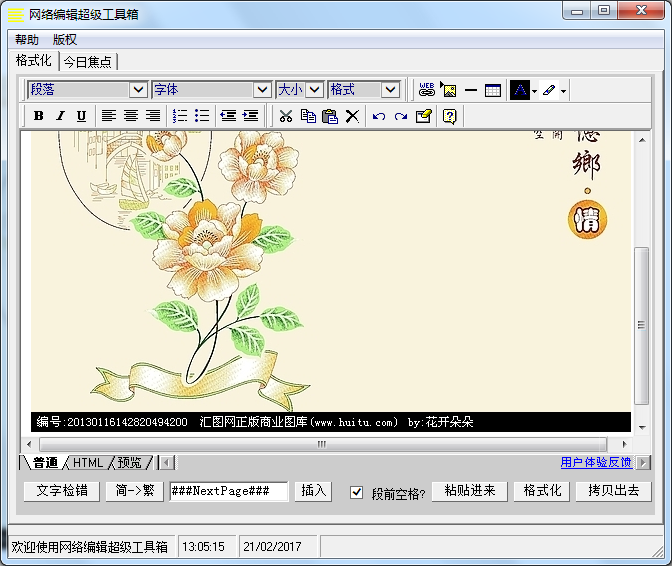Expand the 大小 size dropdown

[x=314, y=90]
